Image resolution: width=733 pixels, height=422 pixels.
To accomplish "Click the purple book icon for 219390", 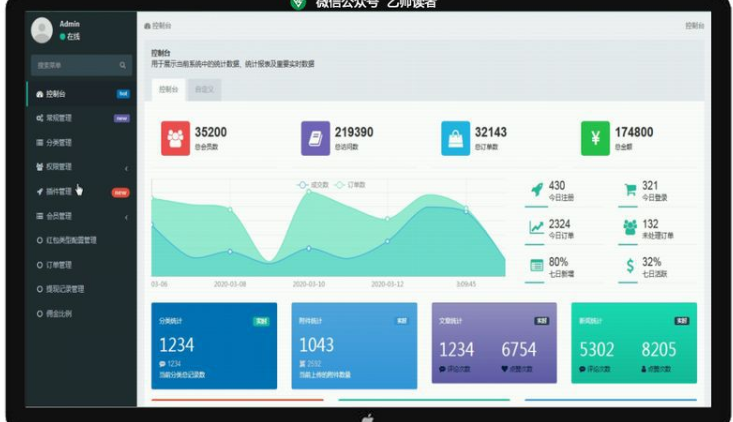I will point(316,138).
